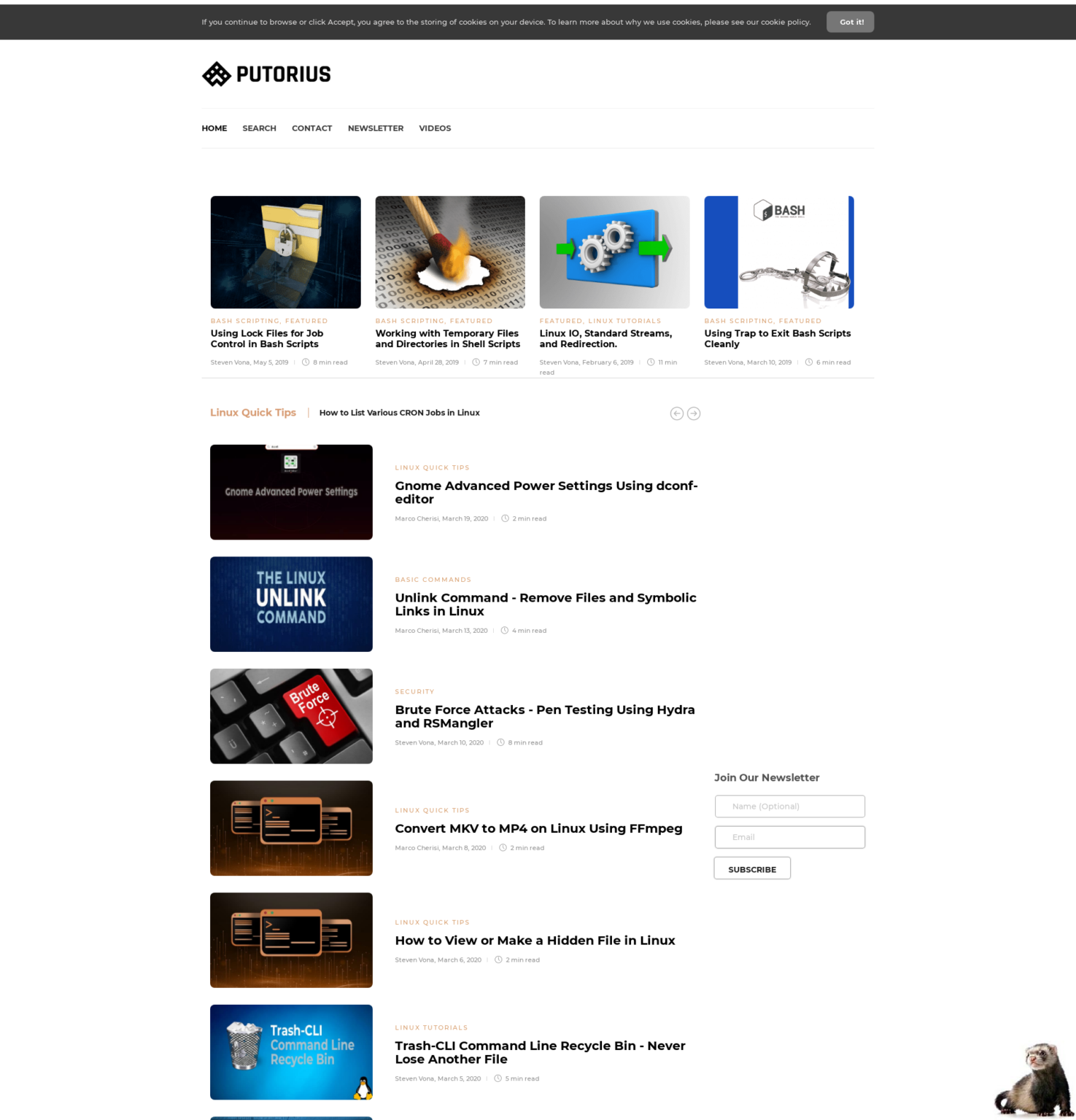Open Brute Force Attacks article title

coord(545,716)
